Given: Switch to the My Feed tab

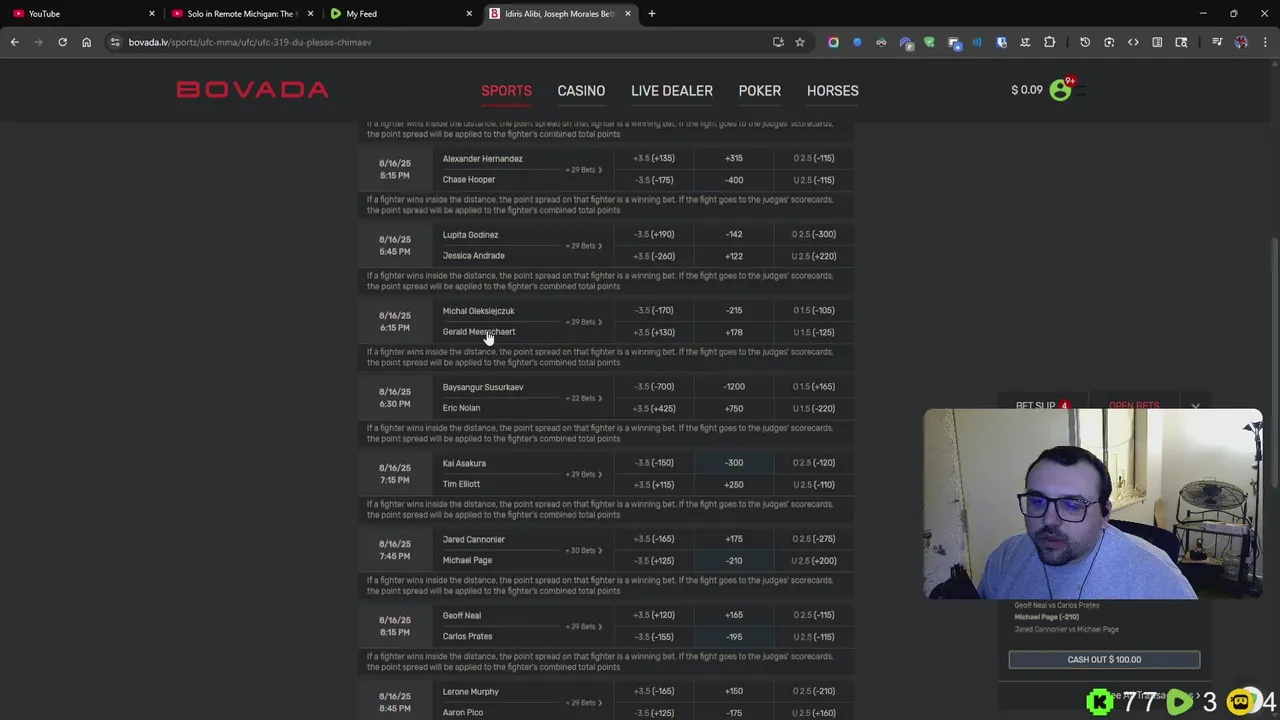Looking at the screenshot, I should 400,14.
